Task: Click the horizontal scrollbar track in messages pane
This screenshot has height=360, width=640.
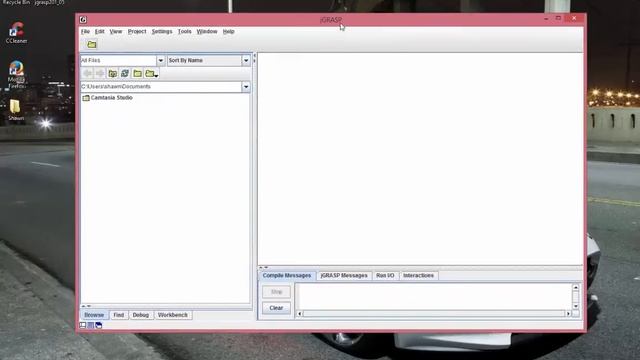Action: tap(434, 313)
